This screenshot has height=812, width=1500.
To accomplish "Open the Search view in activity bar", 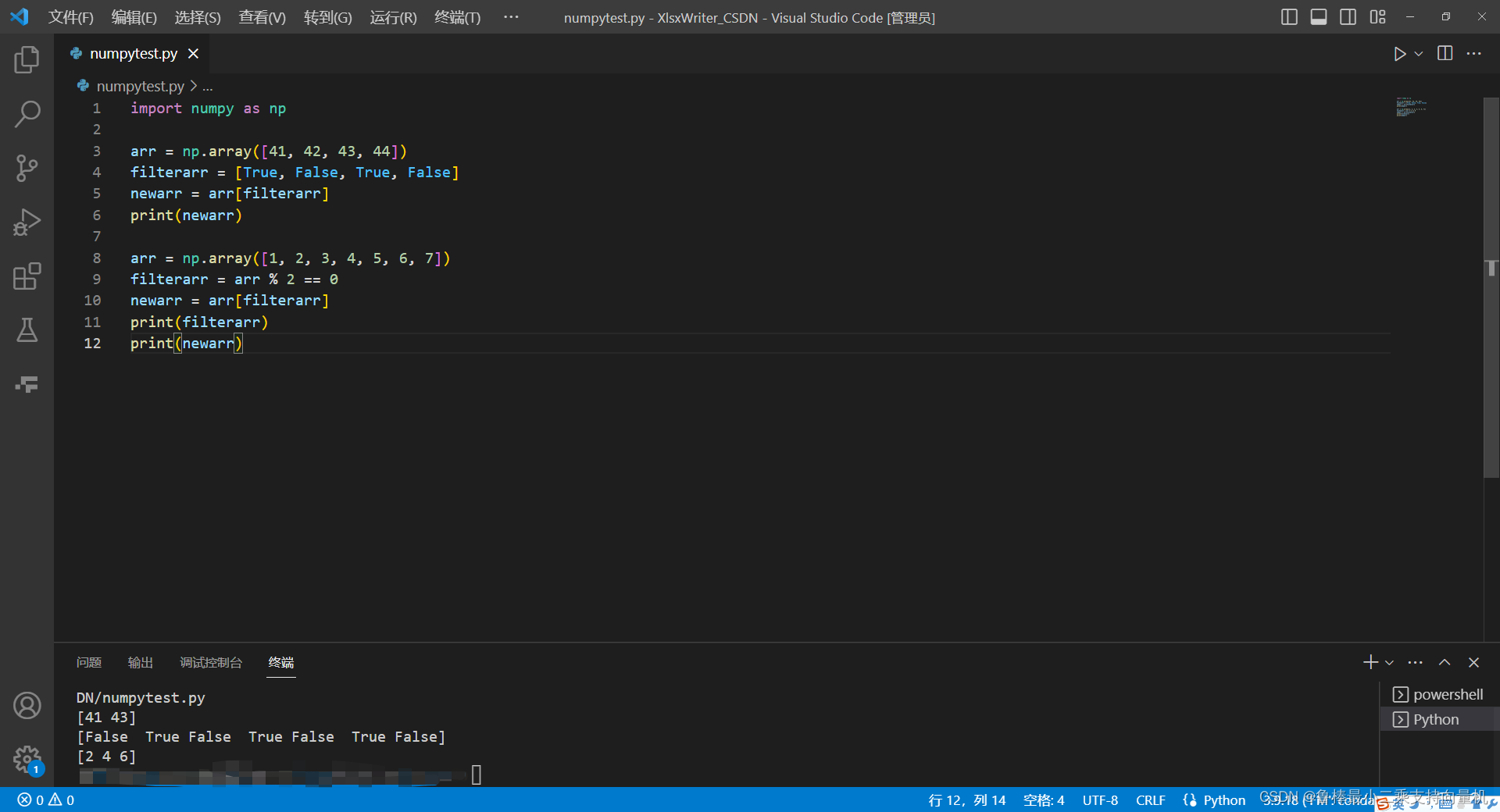I will (x=27, y=114).
